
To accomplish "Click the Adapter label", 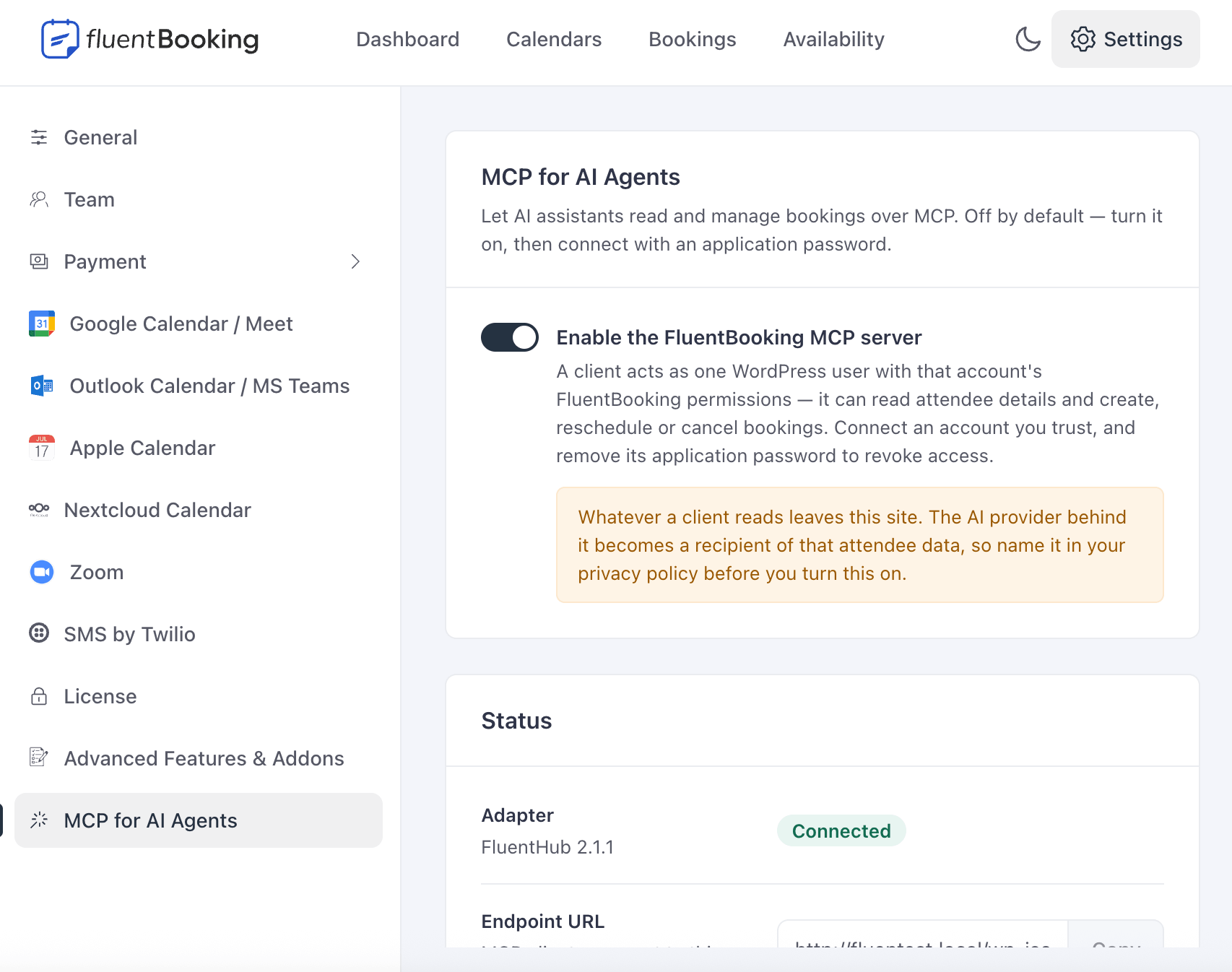I will pyautogui.click(x=517, y=815).
